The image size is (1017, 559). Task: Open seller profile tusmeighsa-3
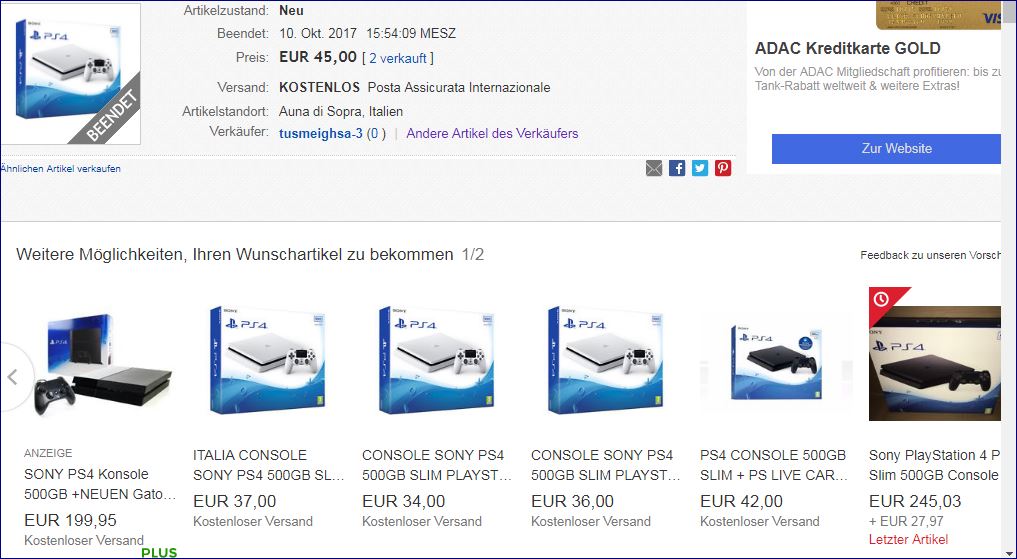click(x=321, y=133)
